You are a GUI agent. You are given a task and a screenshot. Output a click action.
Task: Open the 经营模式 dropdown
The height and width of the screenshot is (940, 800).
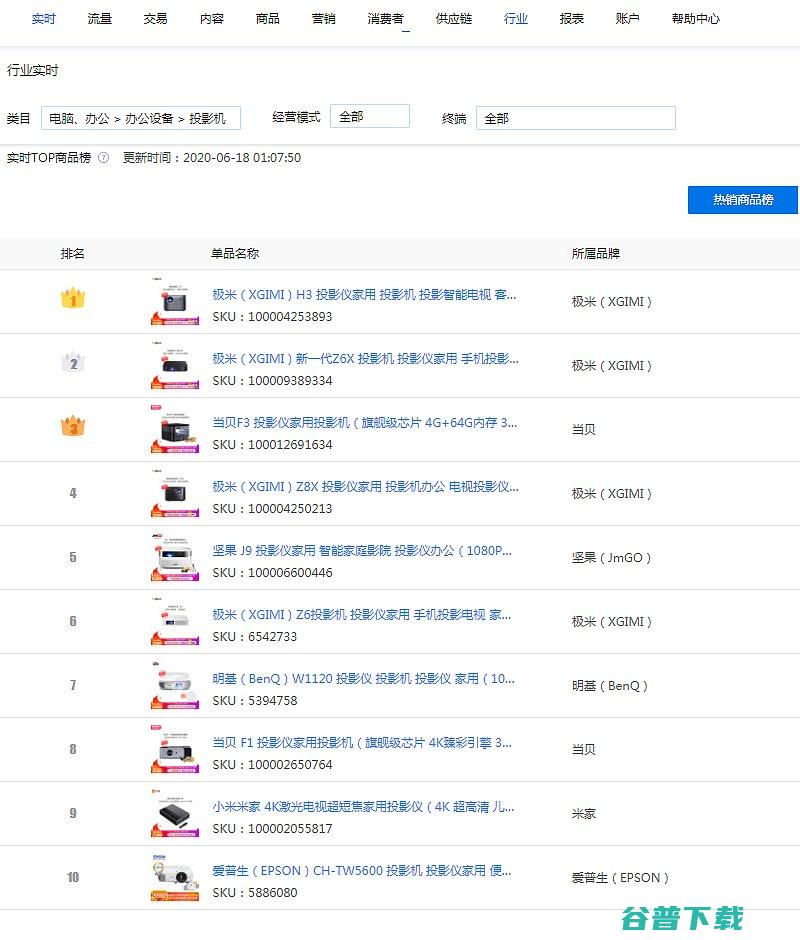pyautogui.click(x=370, y=116)
